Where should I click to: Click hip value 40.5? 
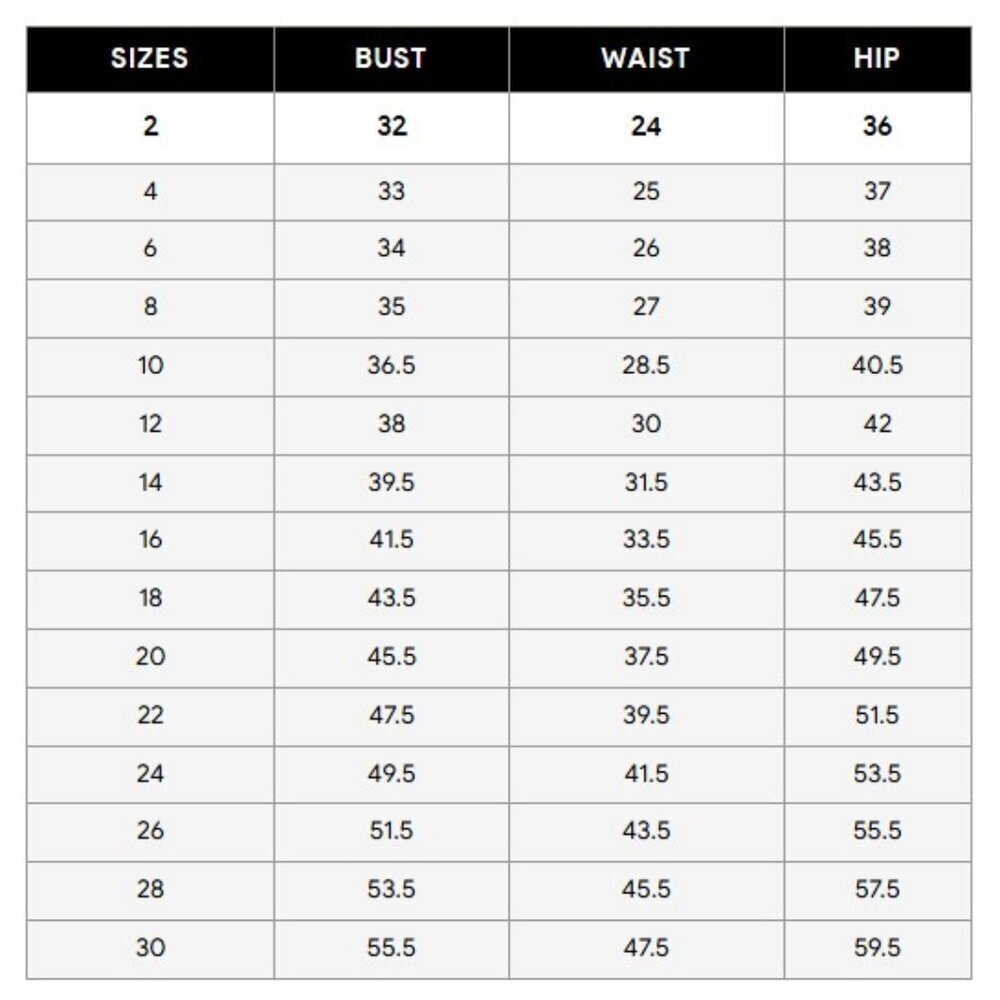point(878,365)
